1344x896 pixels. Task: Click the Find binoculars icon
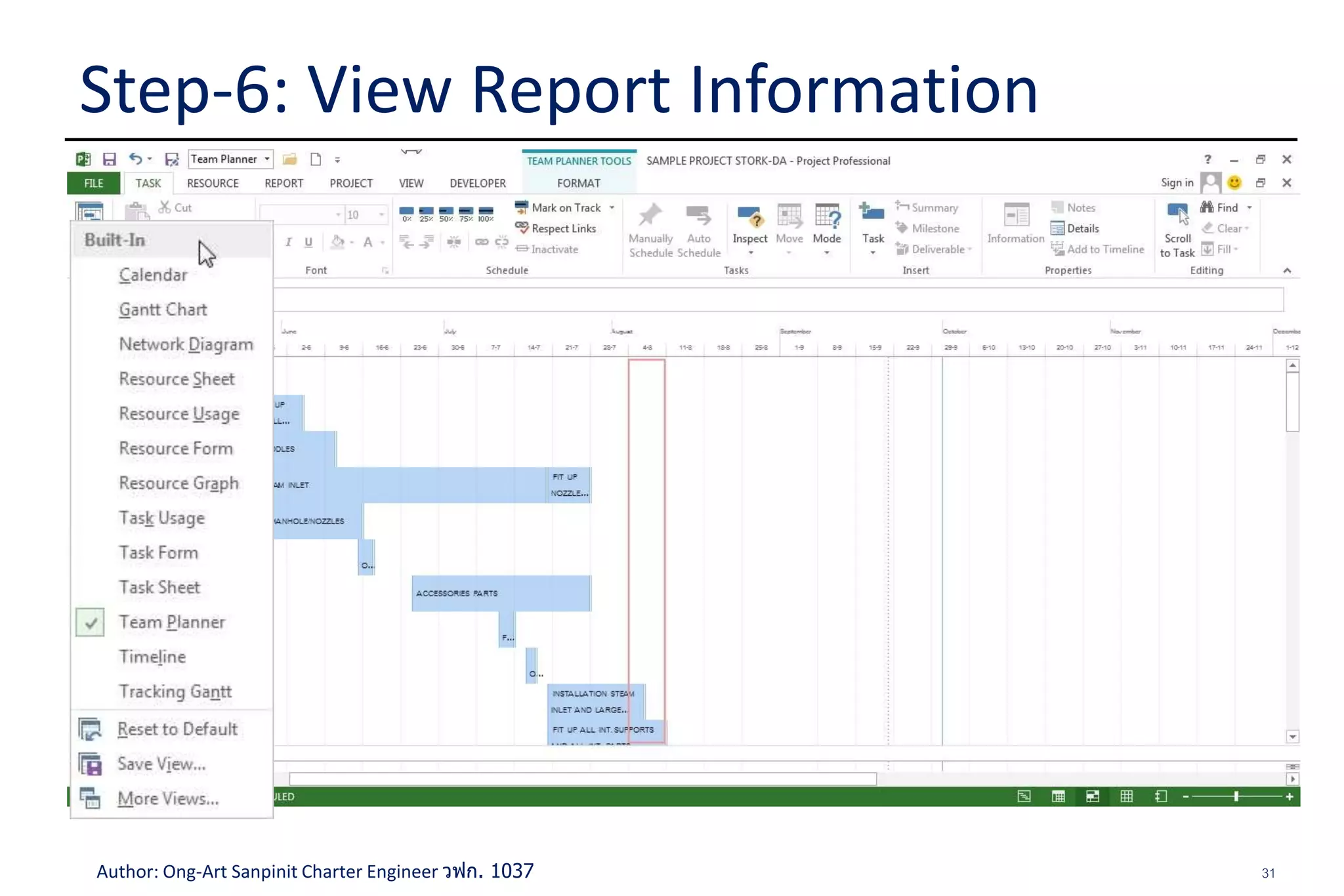click(1207, 207)
